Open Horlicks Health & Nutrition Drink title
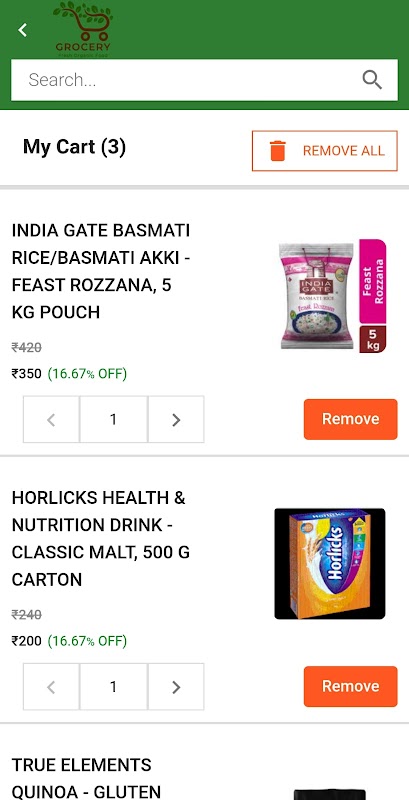 (101, 538)
